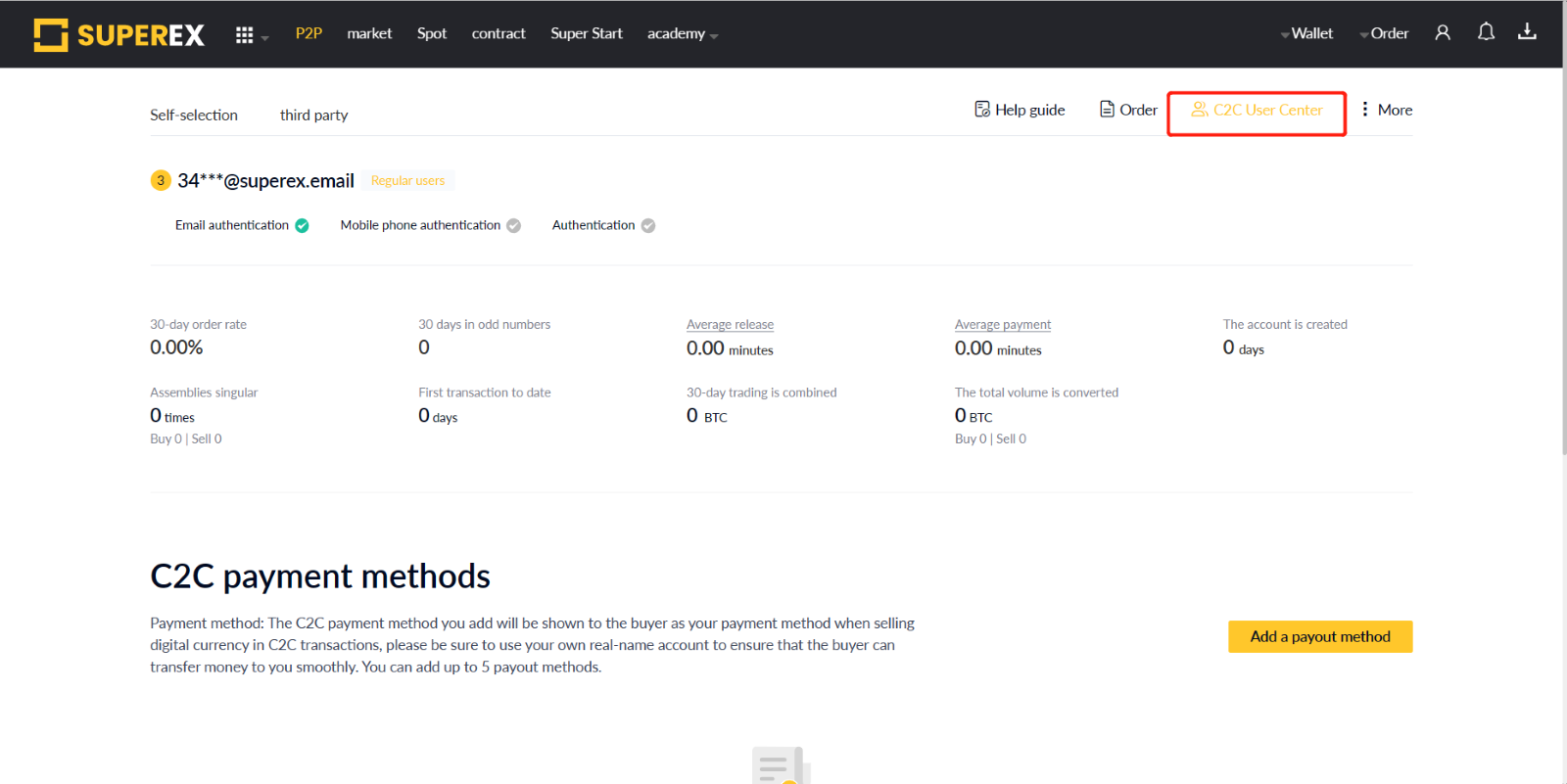This screenshot has width=1567, height=784.
Task: Click the 30 days in odd numbers label
Action: tap(484, 324)
